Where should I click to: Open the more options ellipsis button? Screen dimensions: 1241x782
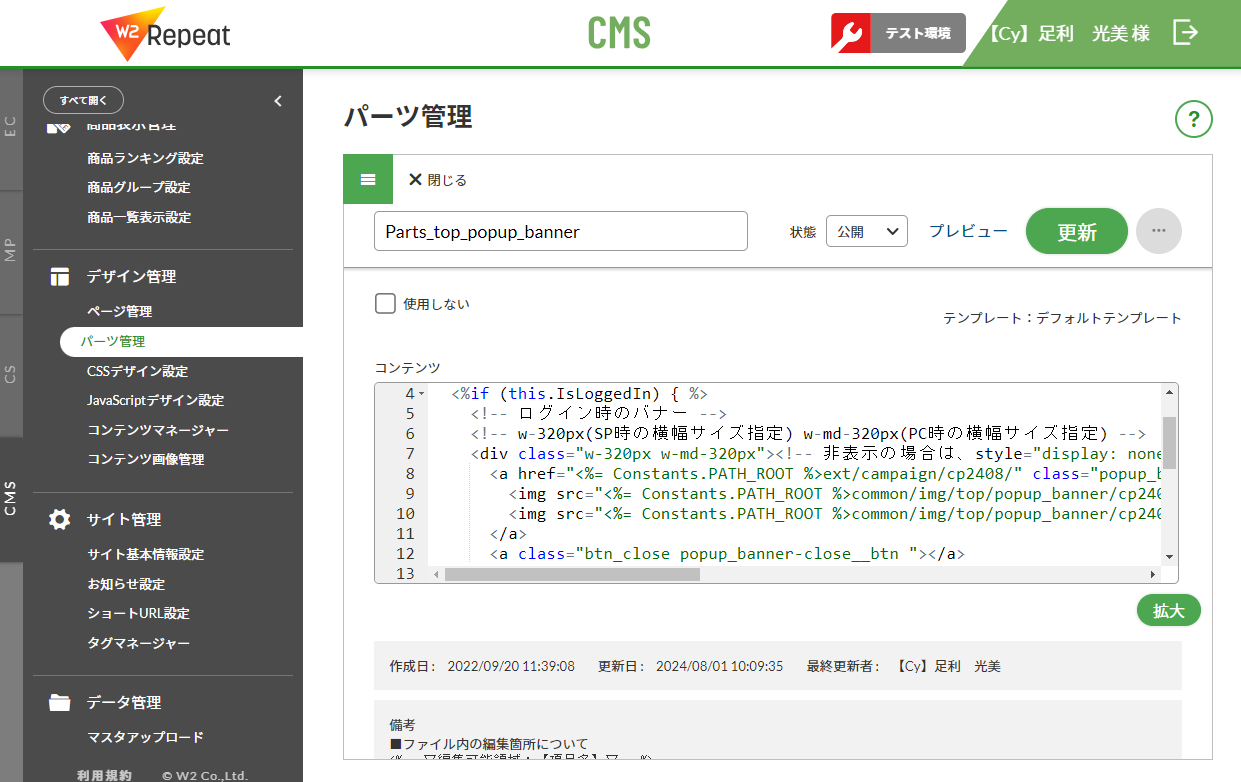1159,231
